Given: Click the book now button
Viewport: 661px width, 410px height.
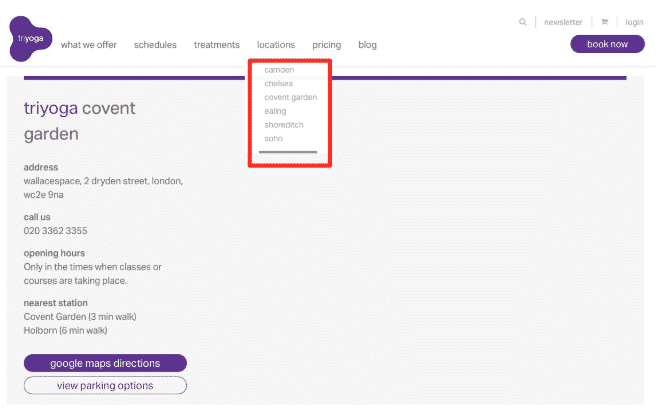Looking at the screenshot, I should tap(607, 44).
